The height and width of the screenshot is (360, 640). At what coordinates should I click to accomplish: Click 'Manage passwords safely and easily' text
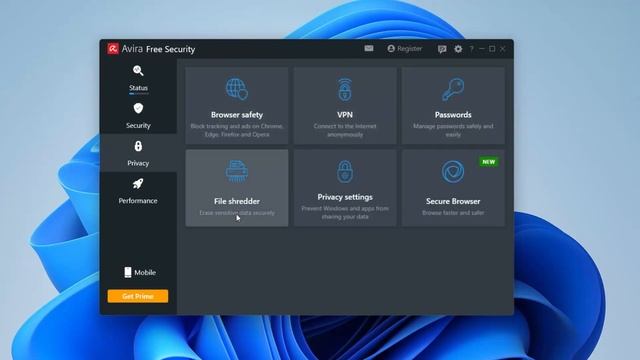pyautogui.click(x=453, y=130)
